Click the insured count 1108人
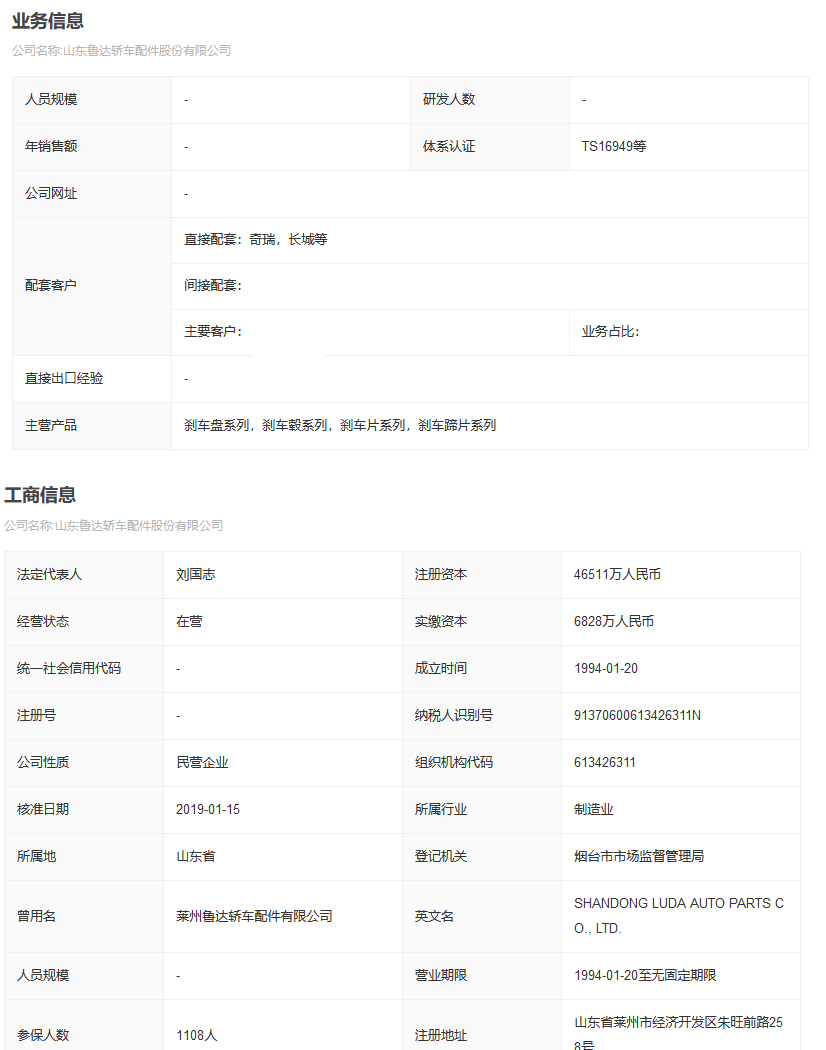Screen dimensions: 826x1050 [196, 1035]
